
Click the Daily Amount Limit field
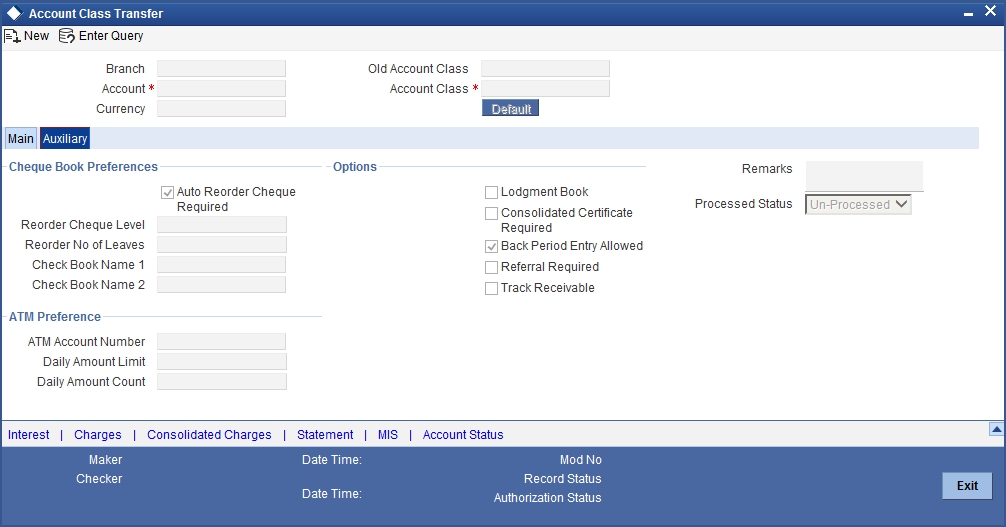(222, 361)
